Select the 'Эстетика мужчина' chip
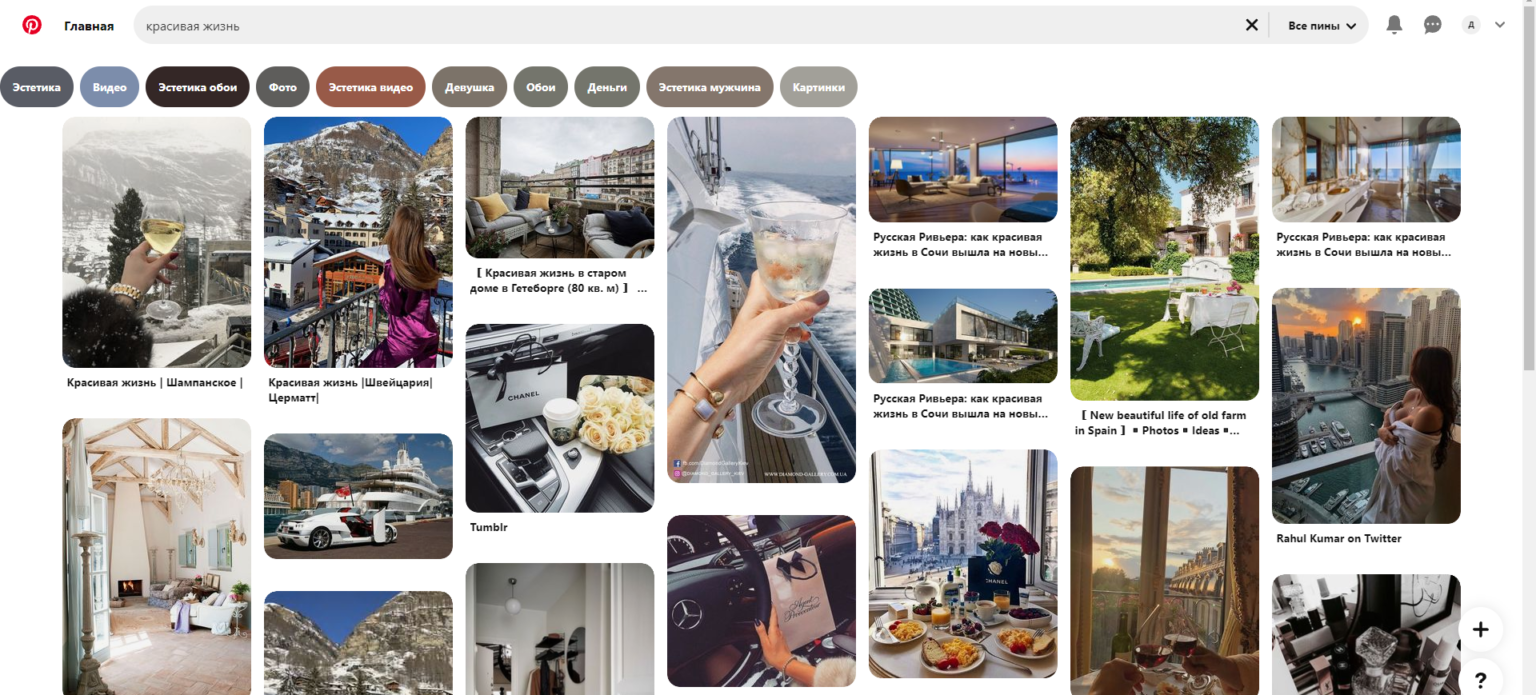Viewport: 1536px width, 695px height. [x=710, y=87]
